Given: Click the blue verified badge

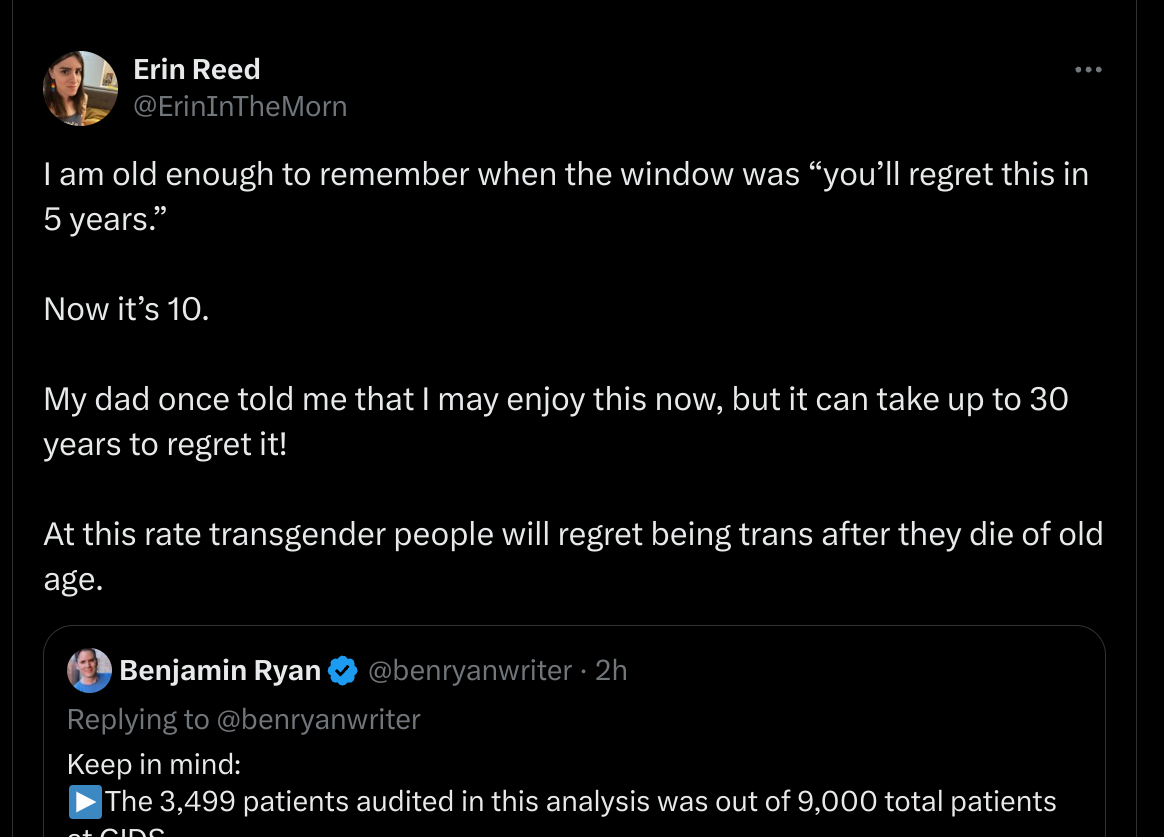Looking at the screenshot, I should (x=343, y=670).
